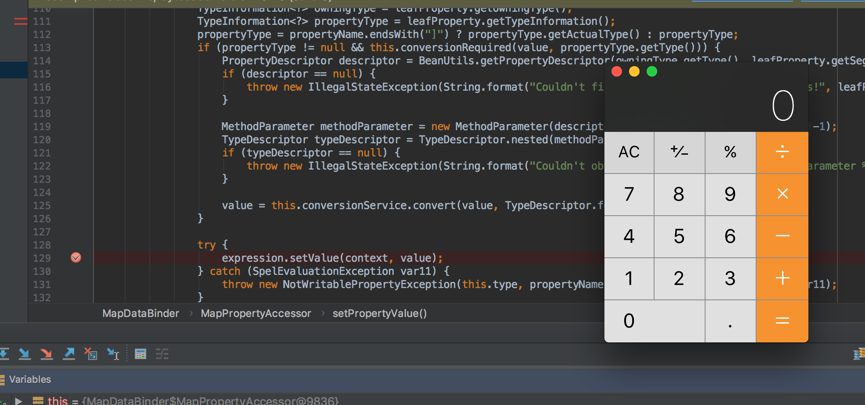Click the Drop Frame icon

coord(91,354)
